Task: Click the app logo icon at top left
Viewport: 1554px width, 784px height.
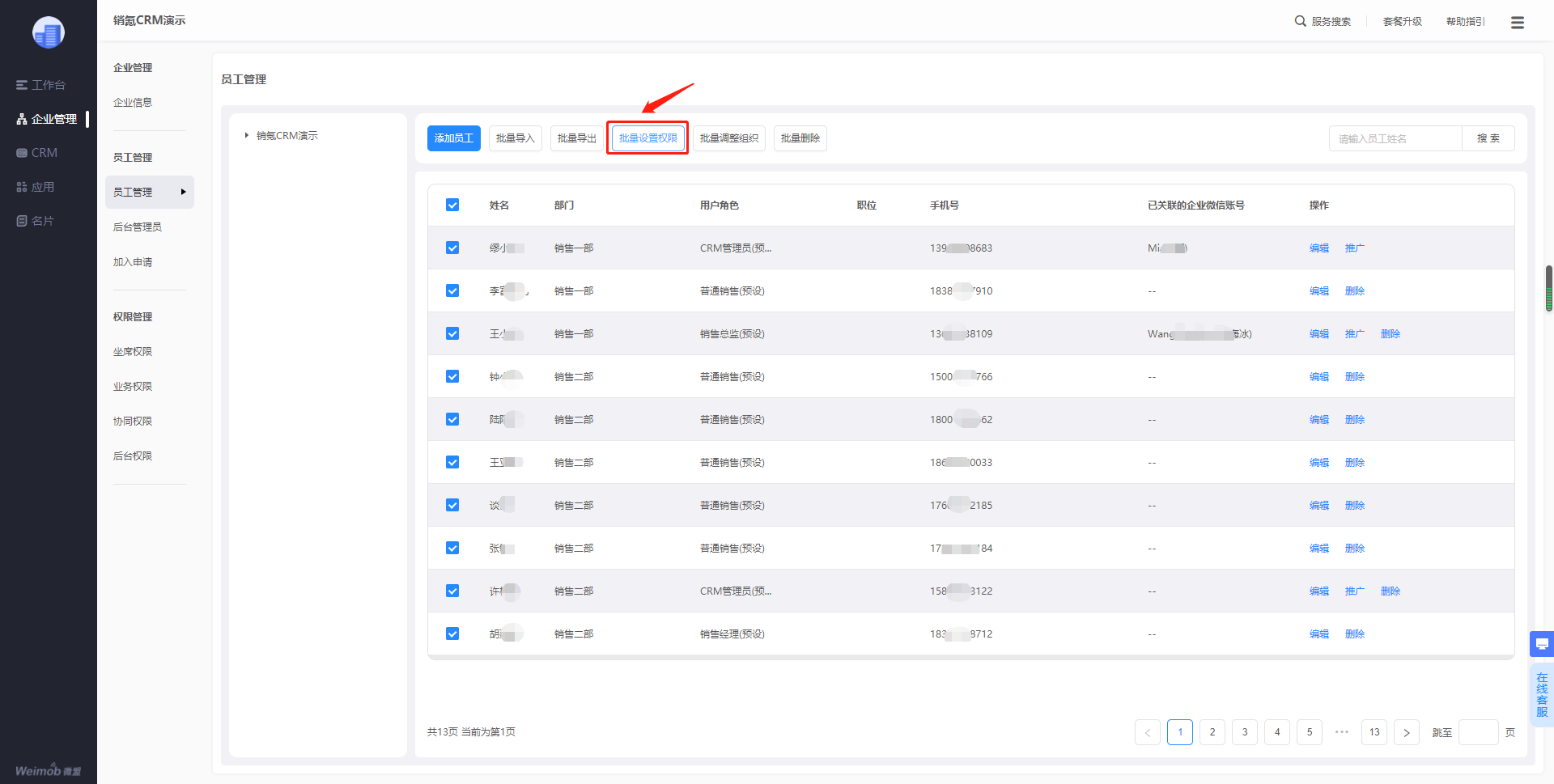Action: coord(49,32)
